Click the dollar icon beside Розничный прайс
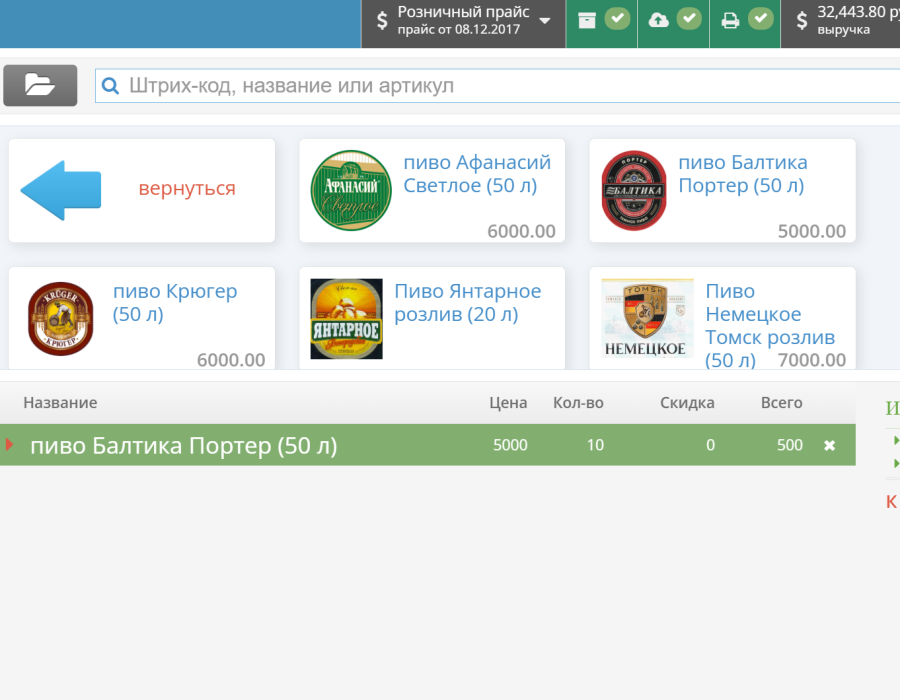 (382, 21)
